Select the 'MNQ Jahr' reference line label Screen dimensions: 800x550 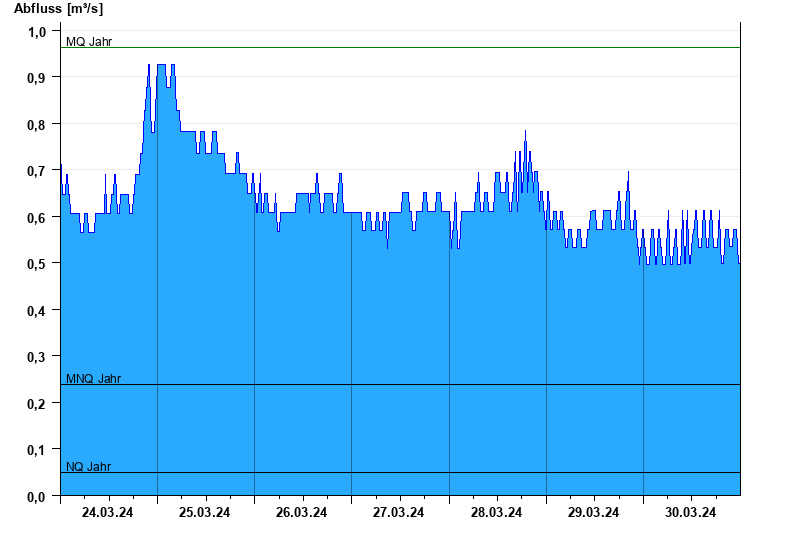click(93, 379)
